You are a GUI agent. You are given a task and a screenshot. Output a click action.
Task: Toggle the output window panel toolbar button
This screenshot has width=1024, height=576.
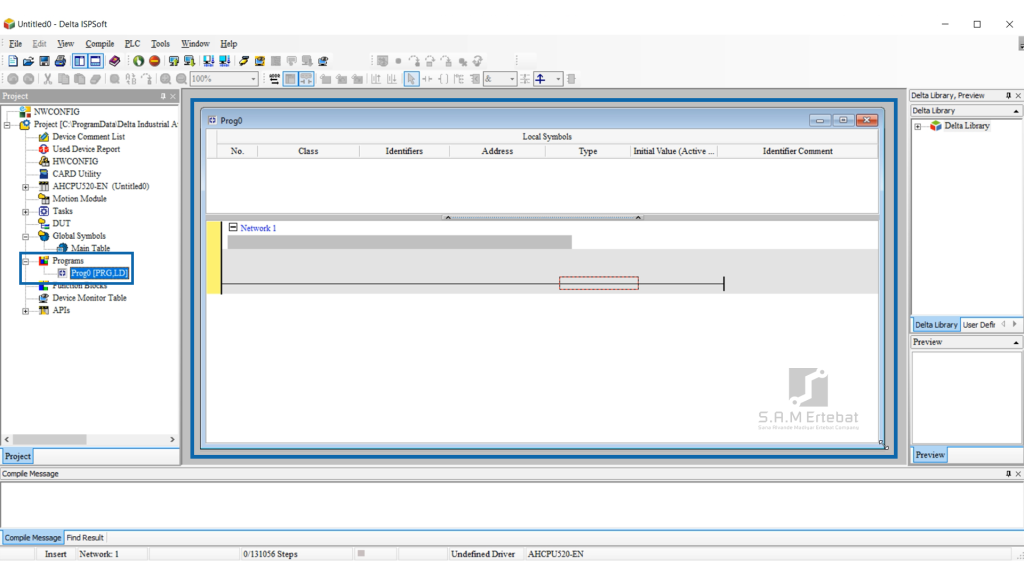tap(95, 61)
